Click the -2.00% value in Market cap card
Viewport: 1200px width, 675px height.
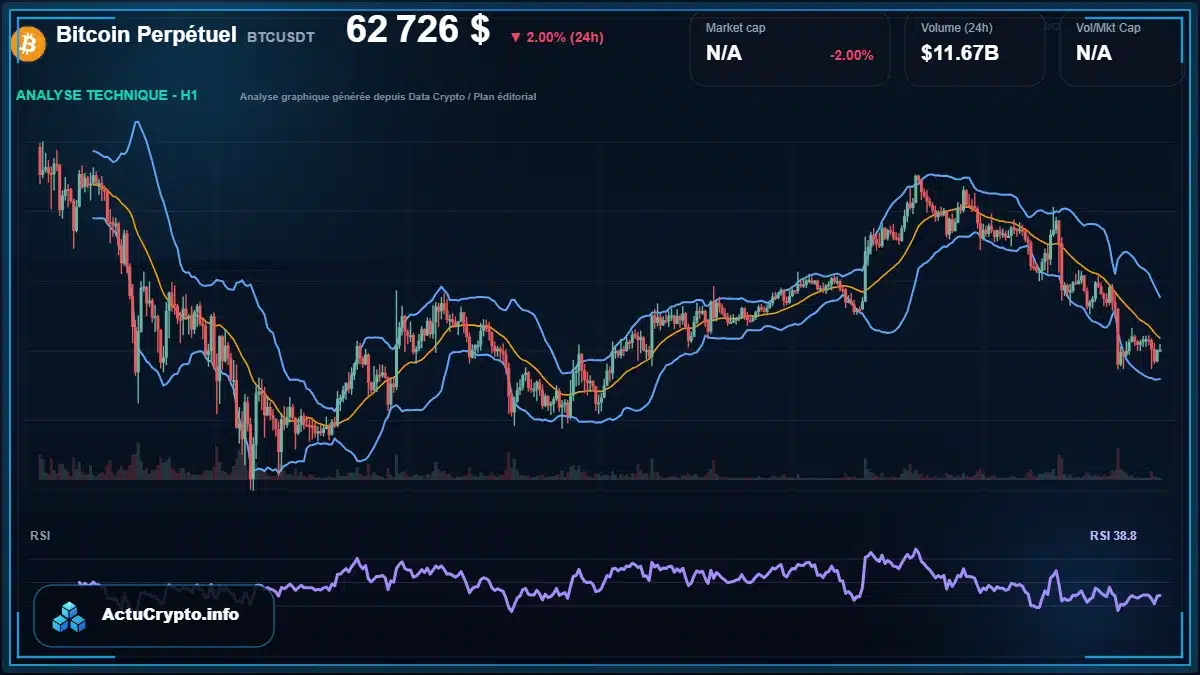coord(851,55)
